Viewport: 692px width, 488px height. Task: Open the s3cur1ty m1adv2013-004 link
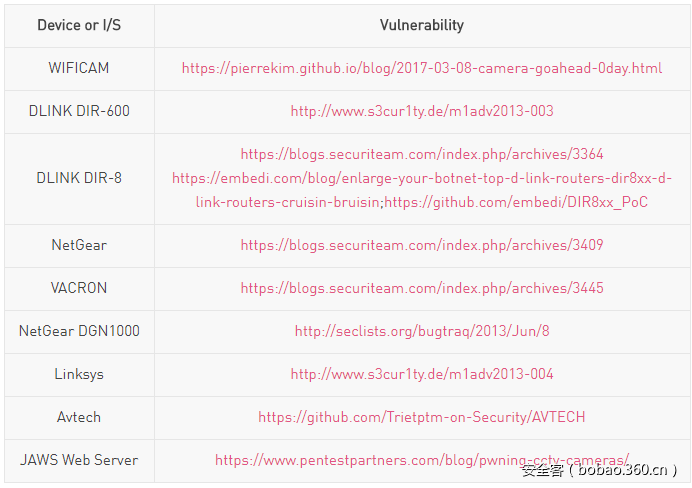coord(421,374)
